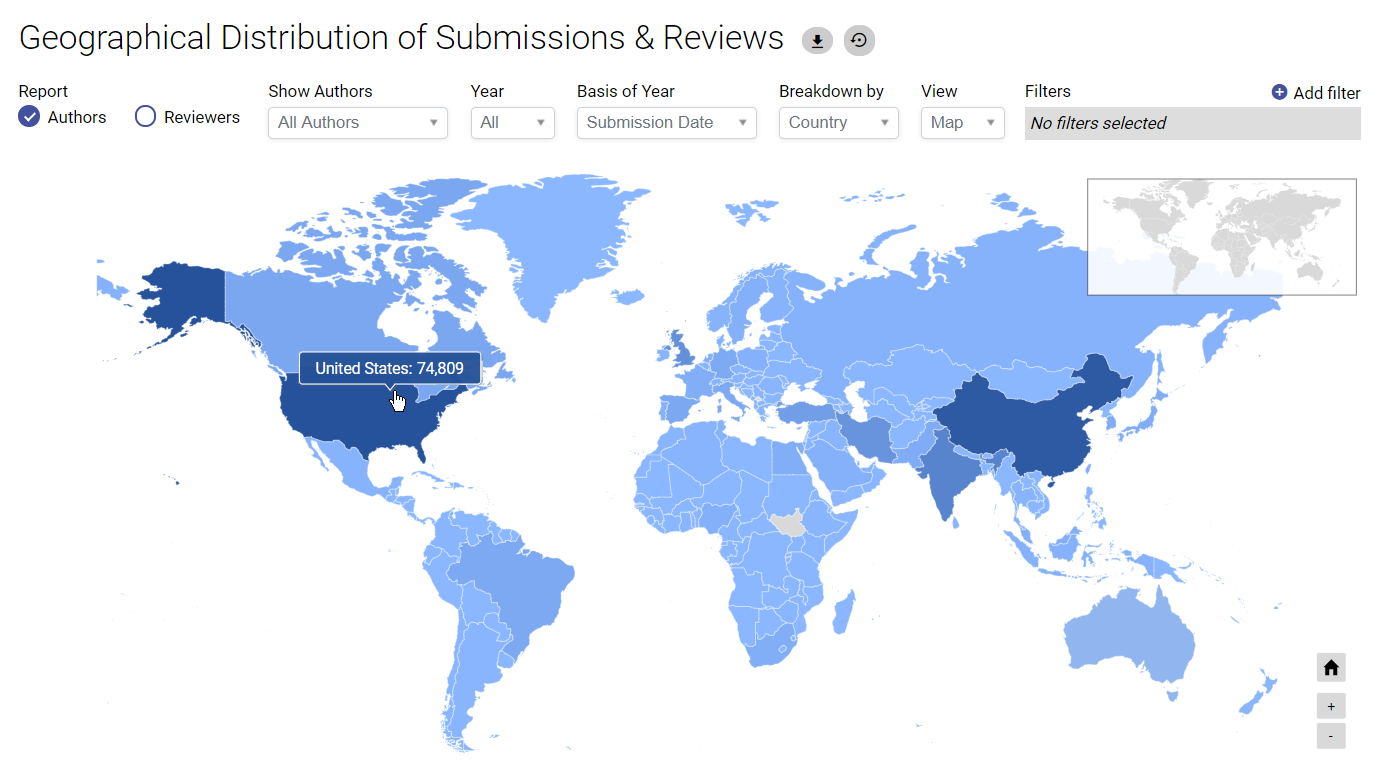The image size is (1382, 774).
Task: Select the Authors report option
Action: [30, 117]
